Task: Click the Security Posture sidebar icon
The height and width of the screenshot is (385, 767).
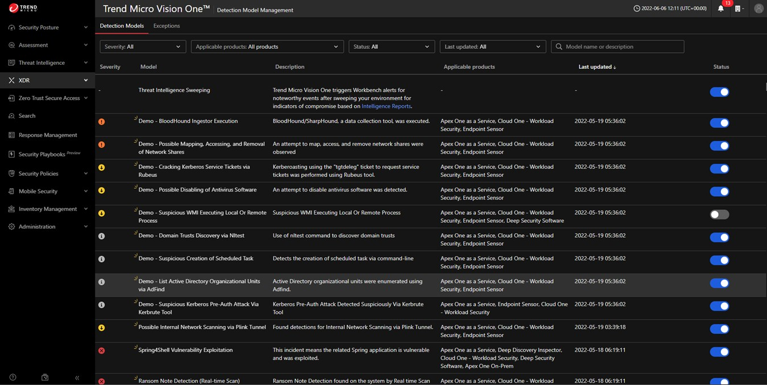Action: [x=11, y=27]
